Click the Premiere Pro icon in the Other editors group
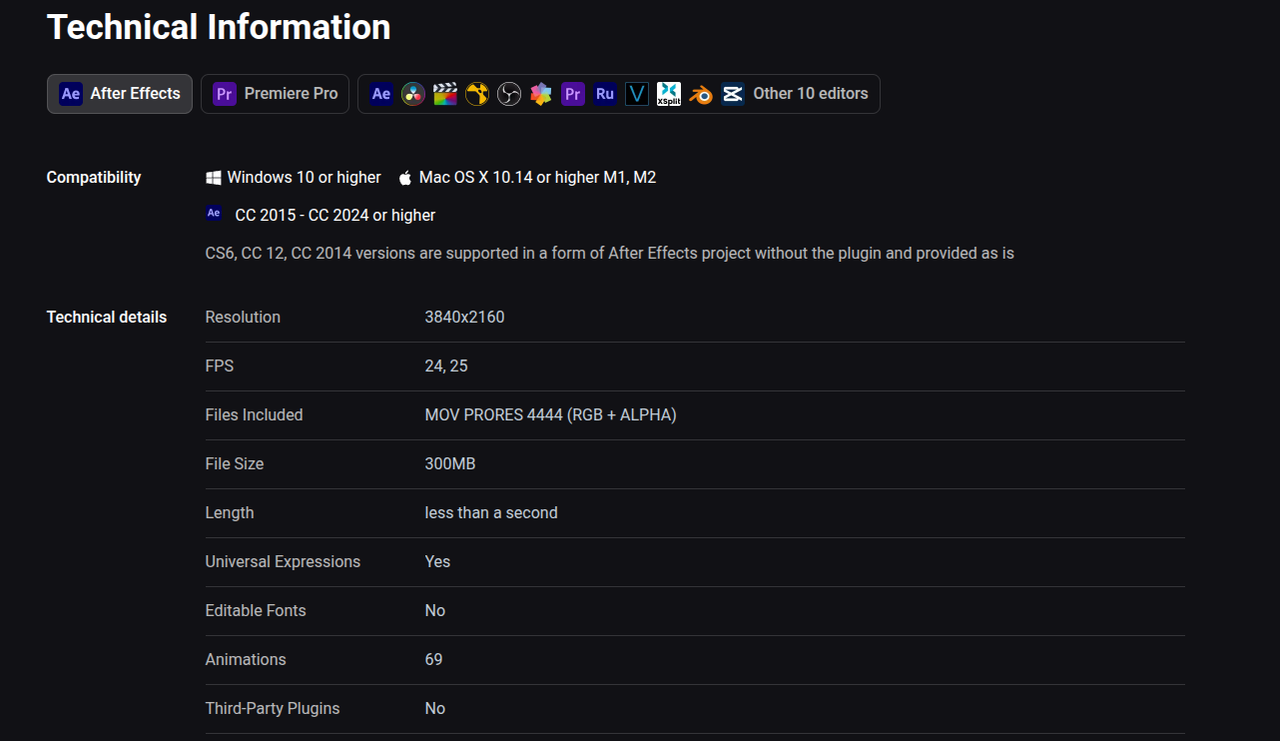This screenshot has height=741, width=1280. point(573,94)
